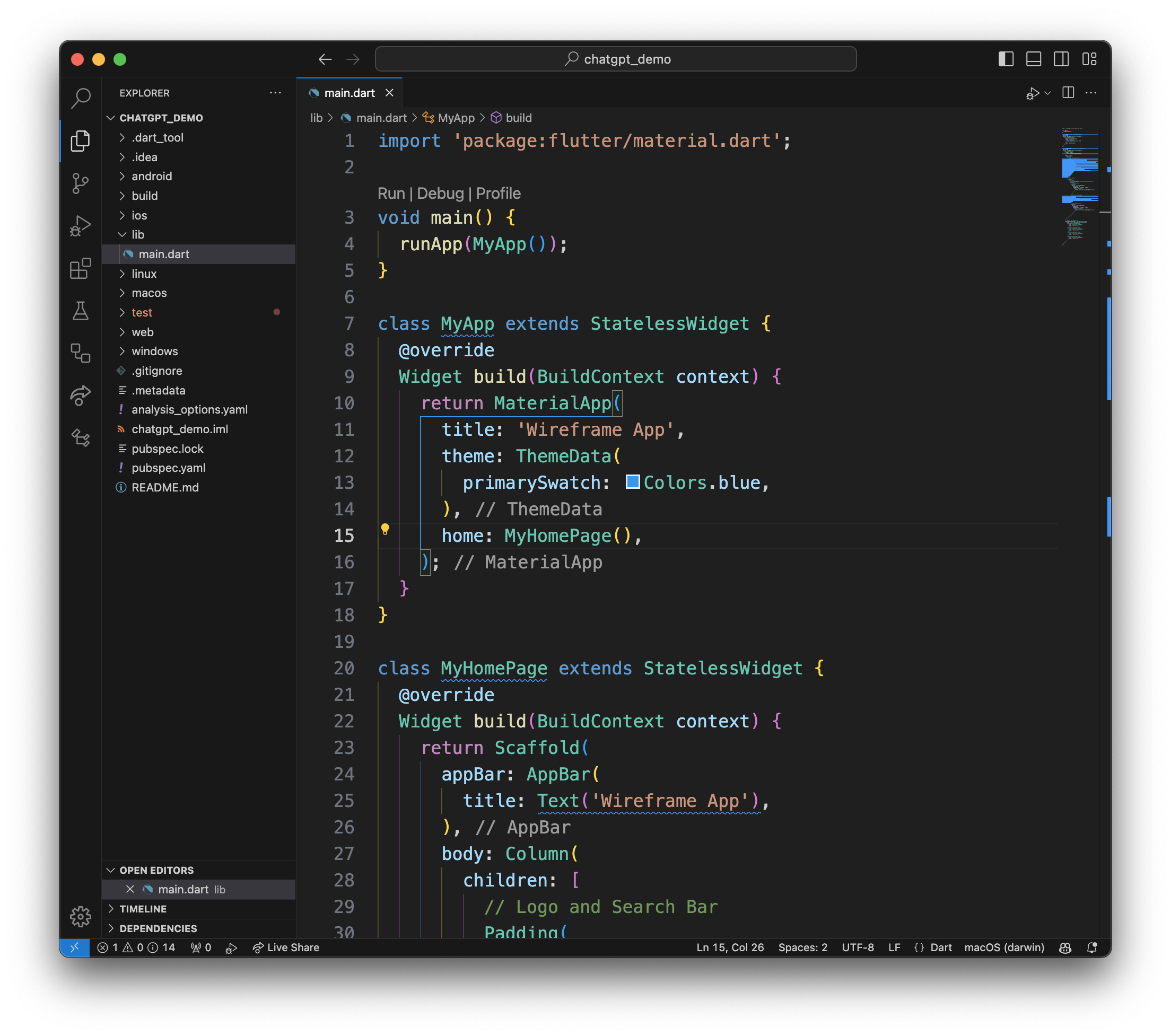This screenshot has height=1036, width=1171.
Task: Click macOS (darwin) device selector
Action: 1004,948
